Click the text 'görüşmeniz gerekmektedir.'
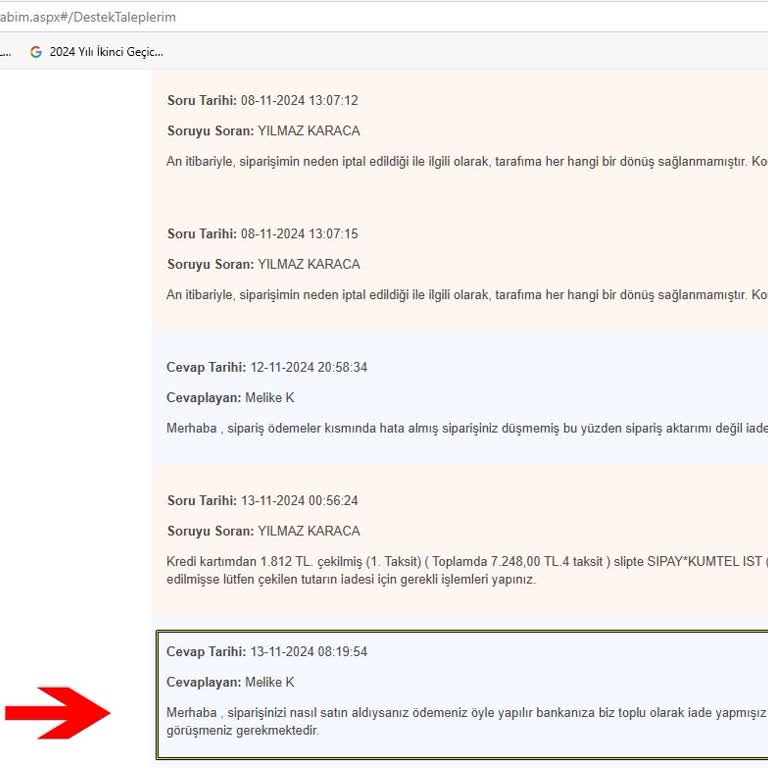768x768 pixels. coord(242,731)
